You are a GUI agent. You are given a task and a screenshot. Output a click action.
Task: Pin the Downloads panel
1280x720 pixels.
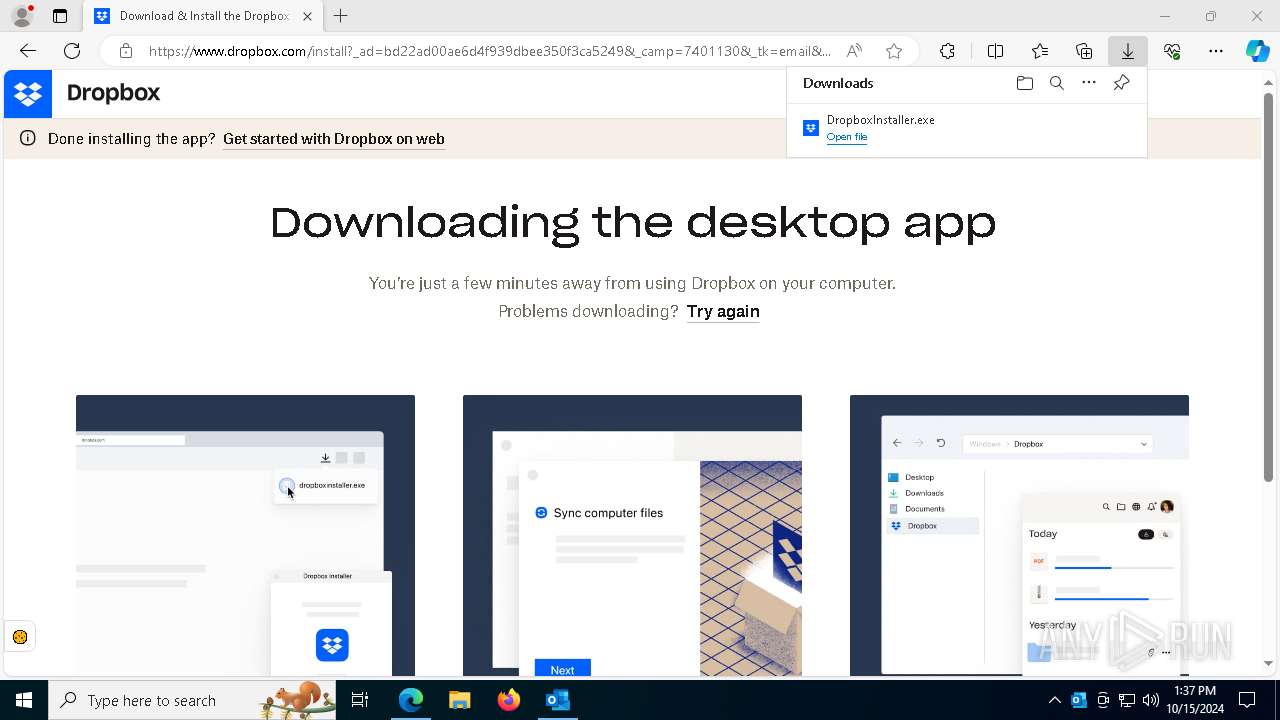click(x=1122, y=83)
